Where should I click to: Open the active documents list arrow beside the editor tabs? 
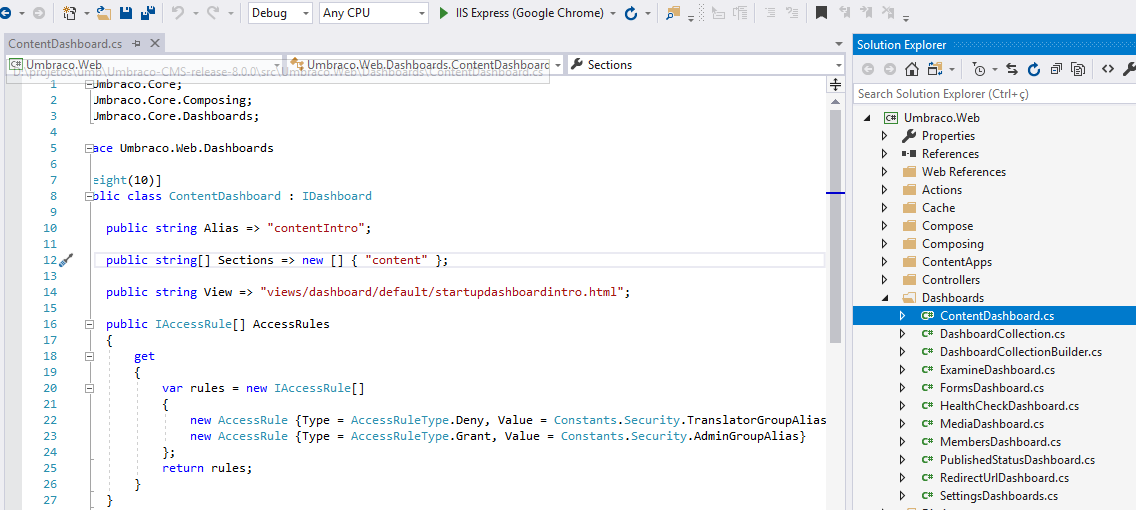pos(839,44)
